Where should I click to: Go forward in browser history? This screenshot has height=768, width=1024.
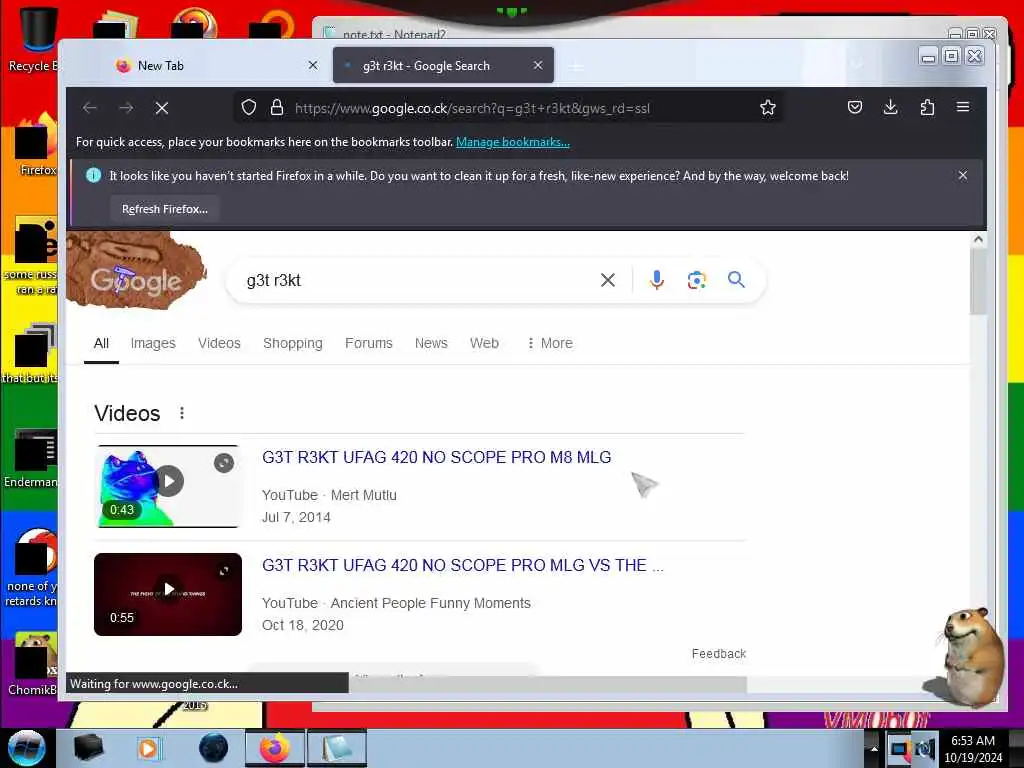(x=126, y=108)
